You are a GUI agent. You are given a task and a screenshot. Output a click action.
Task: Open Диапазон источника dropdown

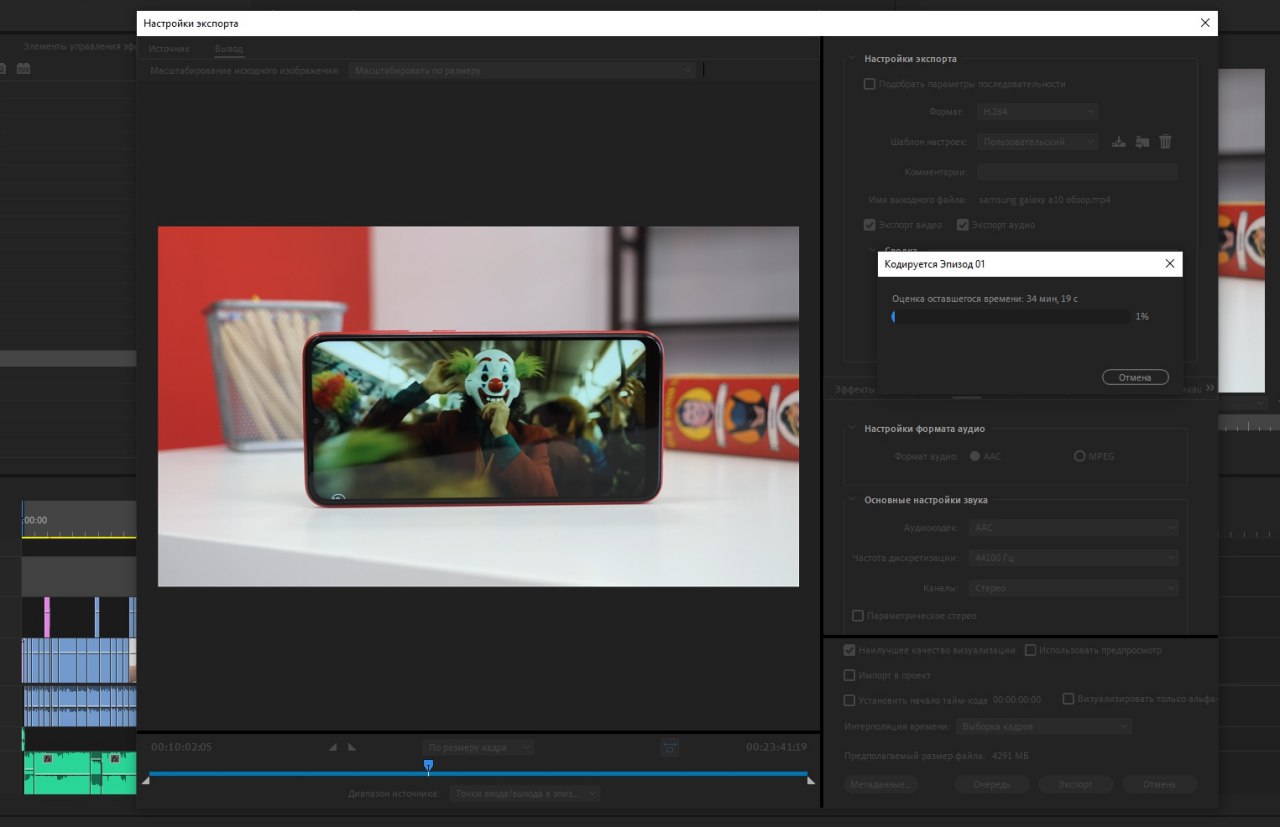[524, 793]
